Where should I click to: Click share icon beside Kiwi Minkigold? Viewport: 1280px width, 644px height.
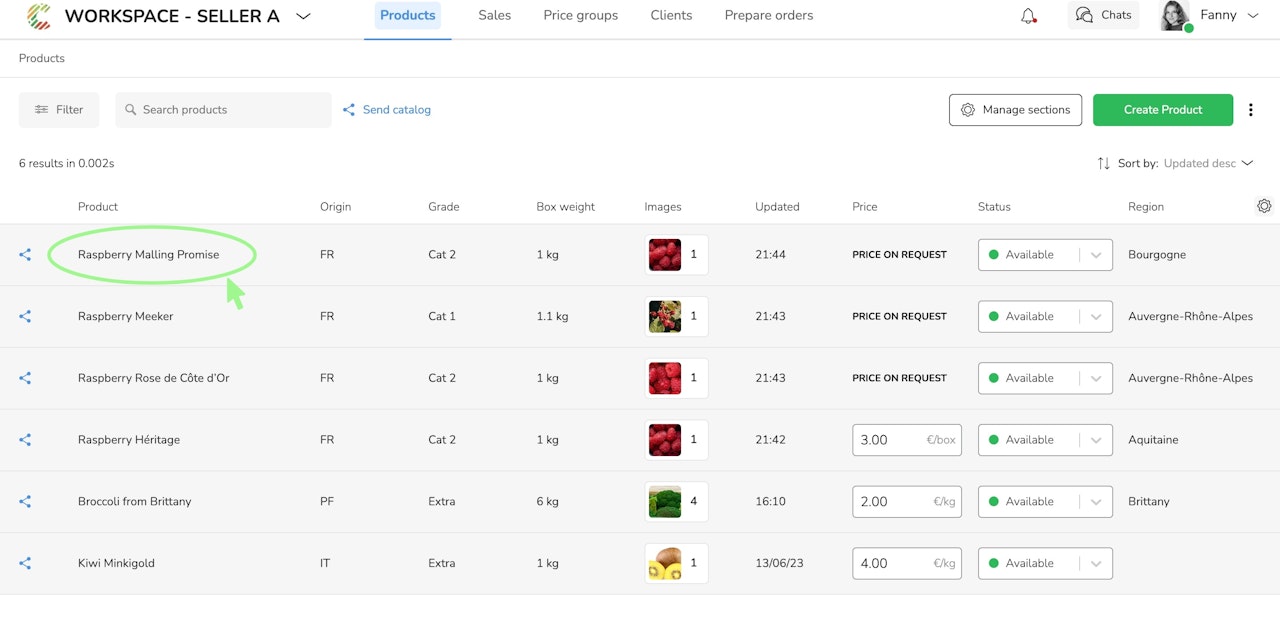pos(25,564)
